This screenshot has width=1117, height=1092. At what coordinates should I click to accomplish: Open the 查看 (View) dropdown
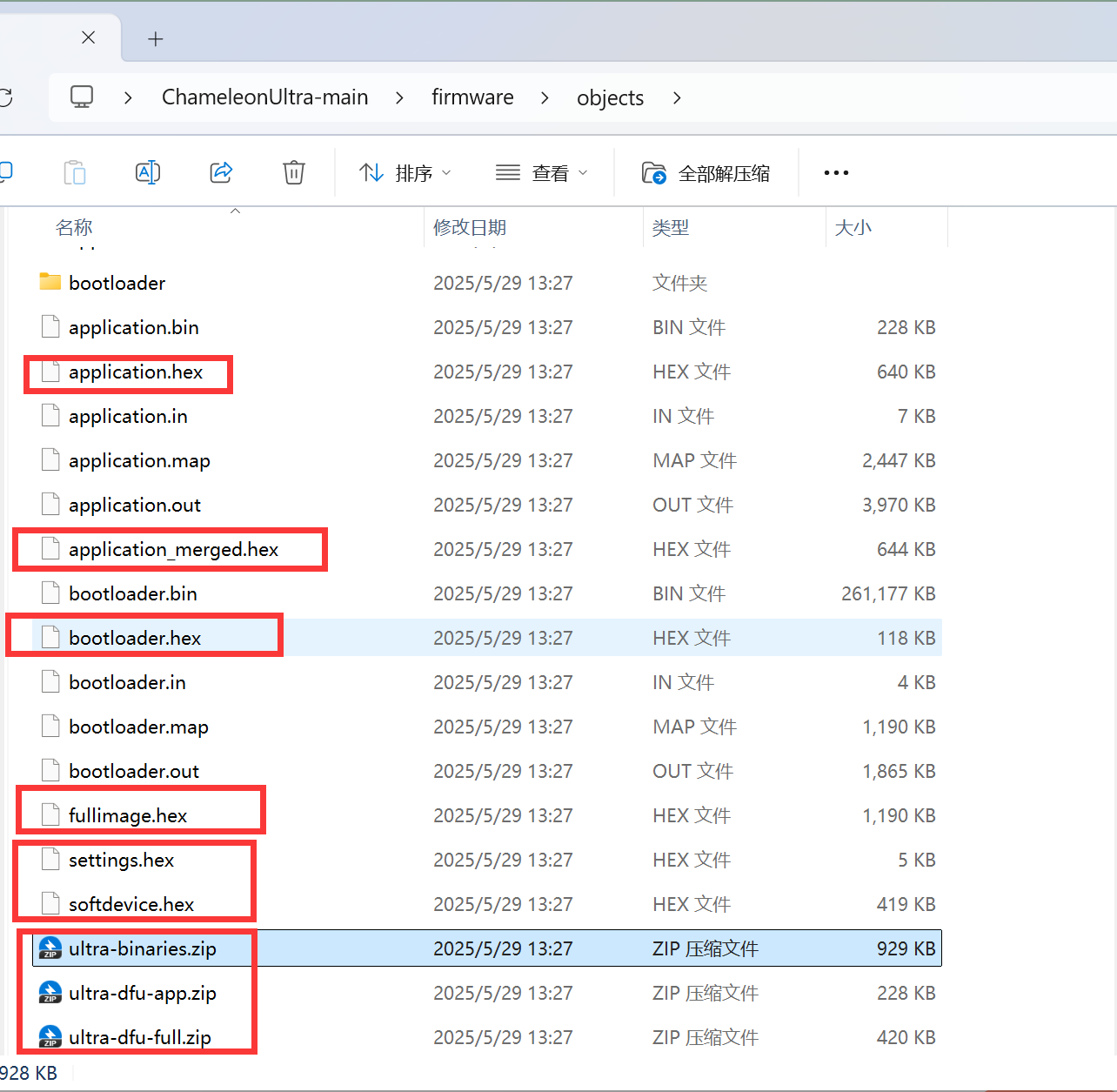(x=541, y=172)
